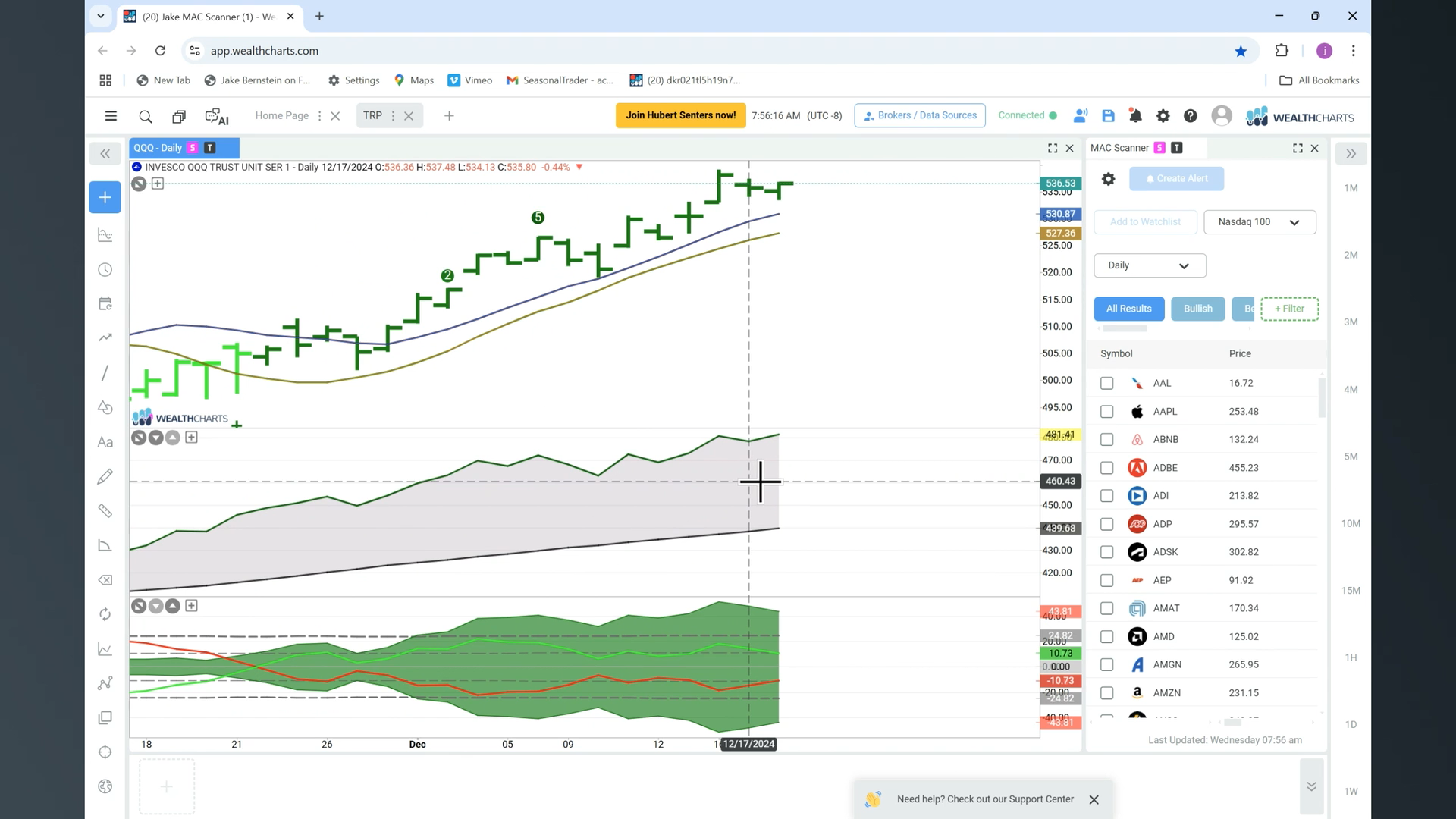
Task: Switch to the TRP tab
Action: [x=372, y=115]
